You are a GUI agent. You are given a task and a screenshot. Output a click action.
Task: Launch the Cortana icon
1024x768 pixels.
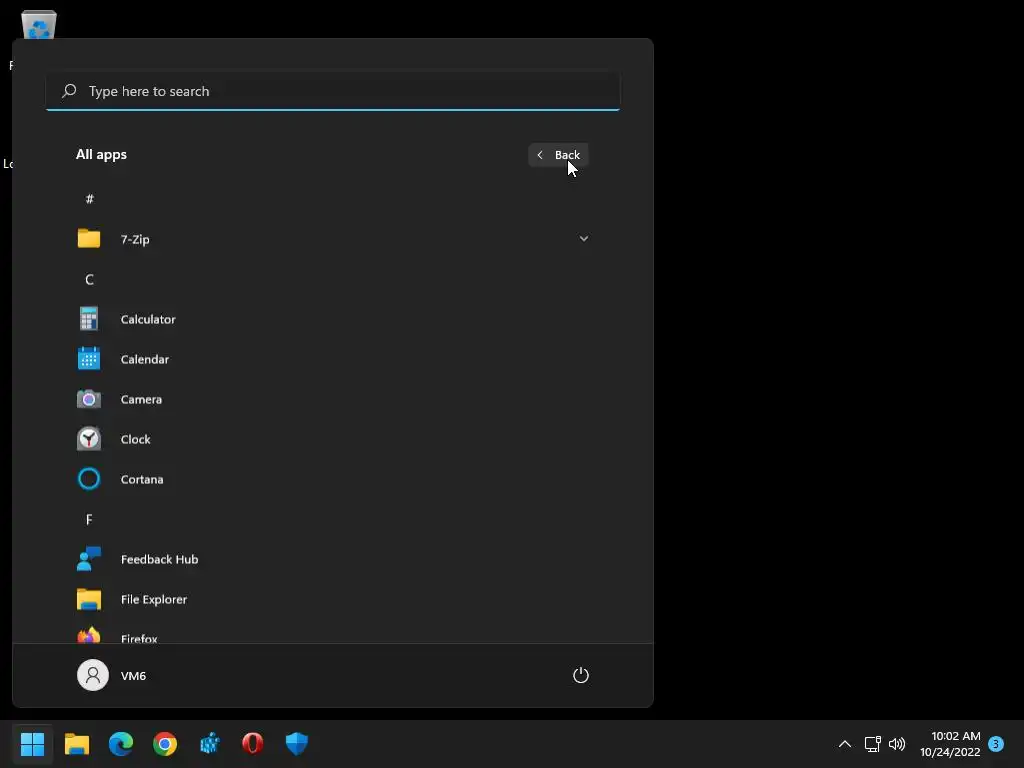[x=89, y=479]
